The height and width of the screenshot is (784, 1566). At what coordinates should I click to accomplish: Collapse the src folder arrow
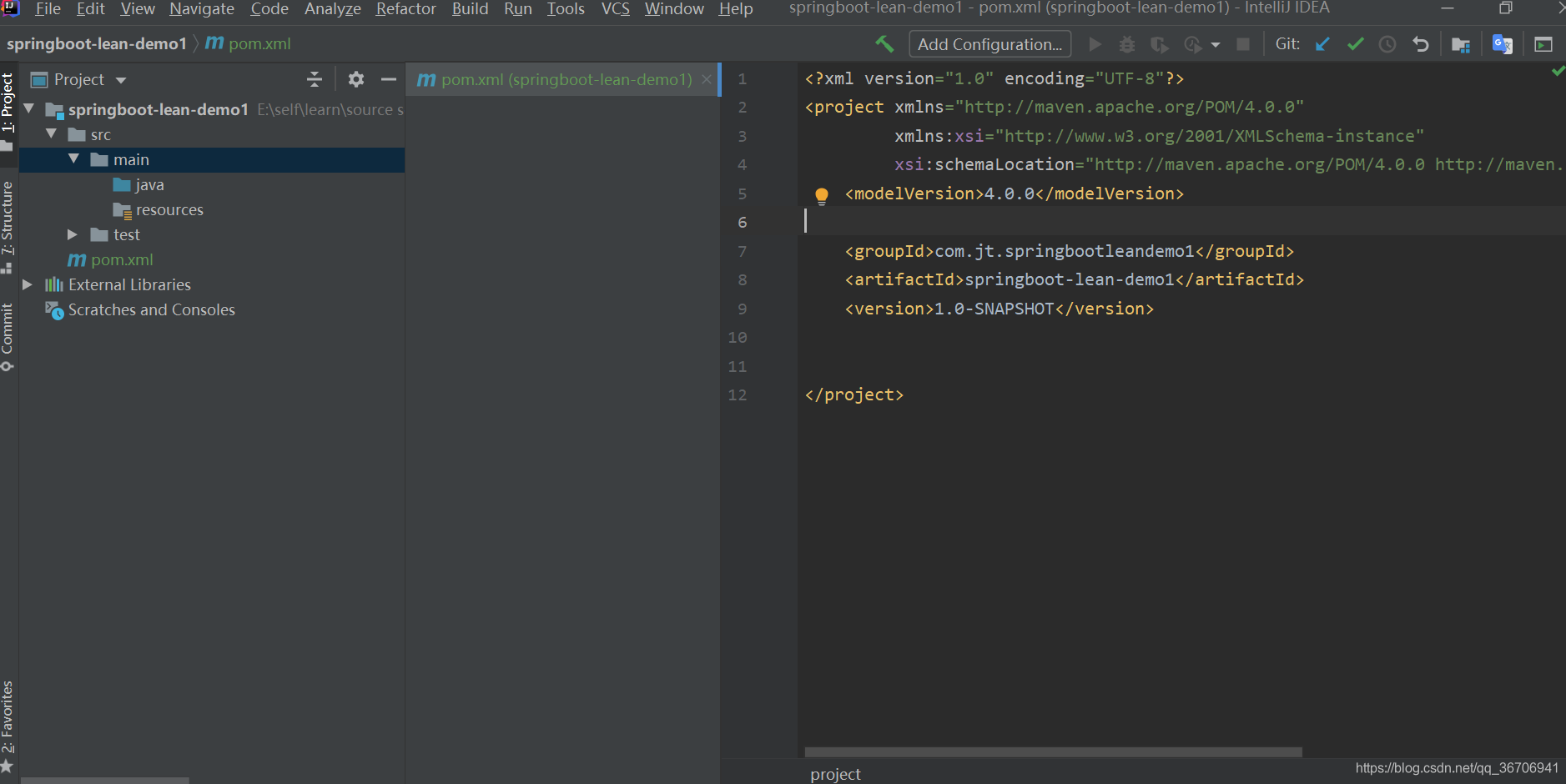coord(52,133)
